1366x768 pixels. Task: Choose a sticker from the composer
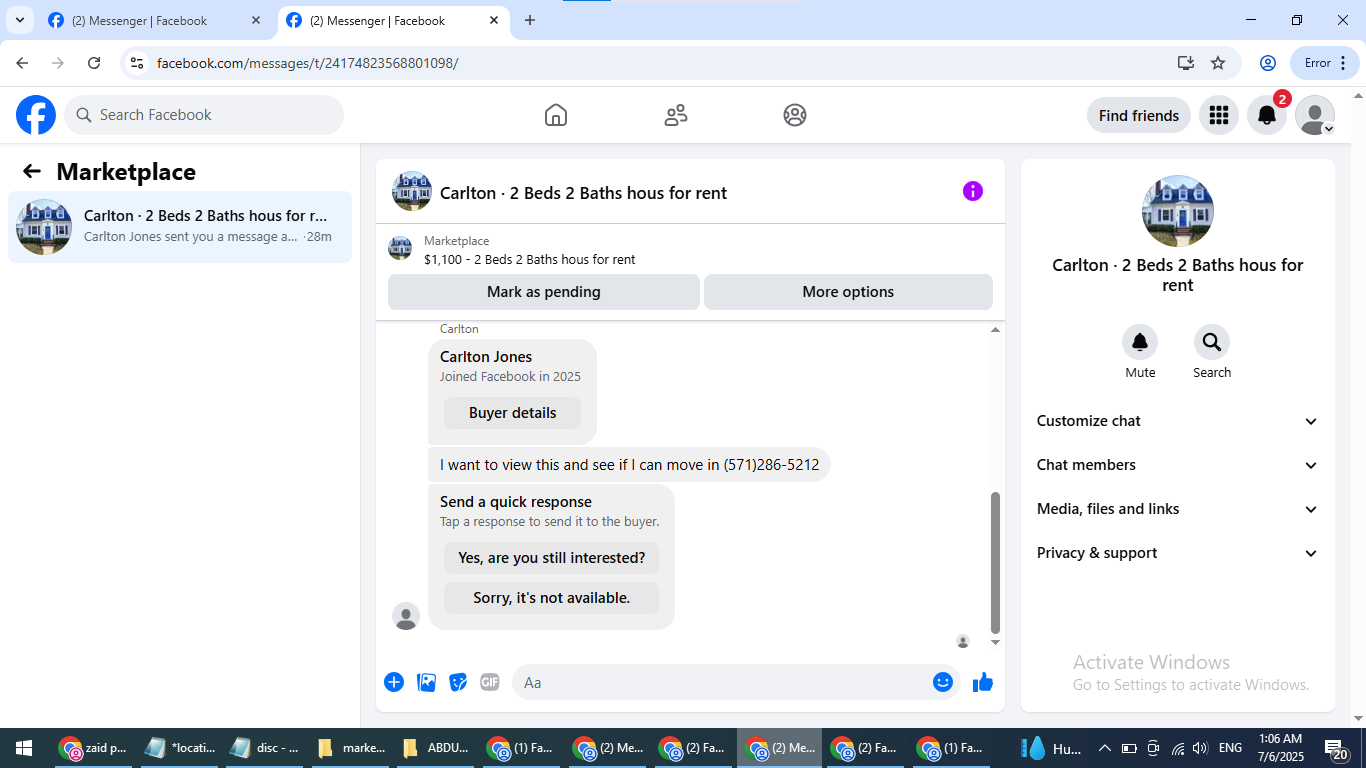(x=458, y=682)
